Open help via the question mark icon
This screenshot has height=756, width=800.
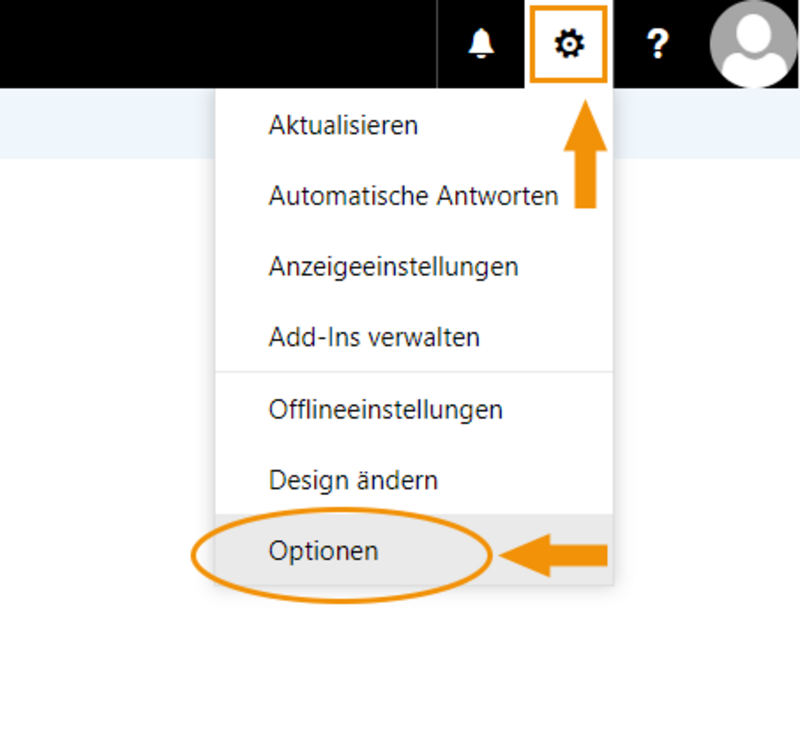coord(658,44)
